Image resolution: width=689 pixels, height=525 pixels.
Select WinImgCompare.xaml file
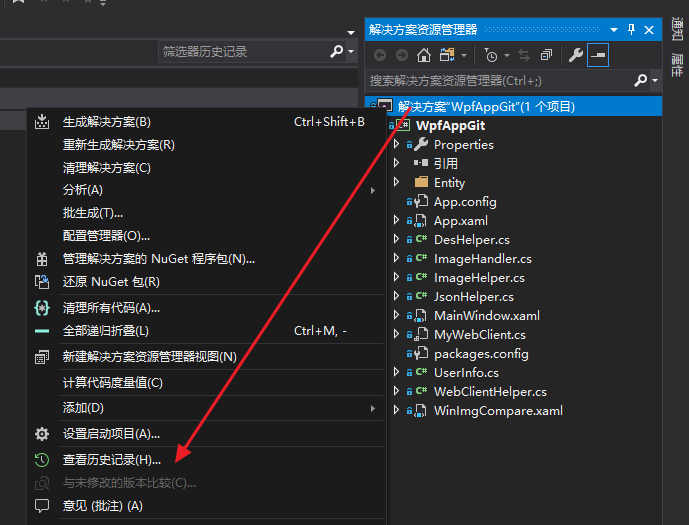click(498, 411)
